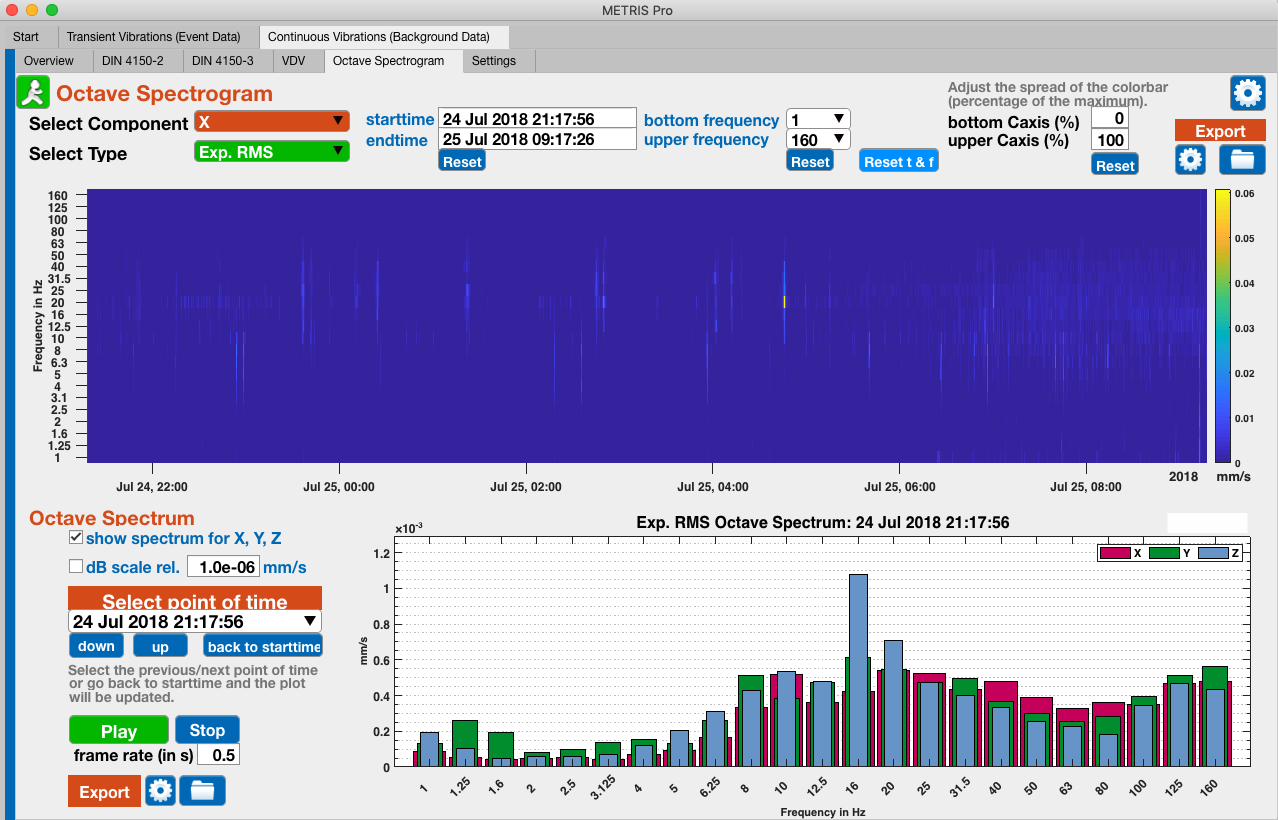Click the green running figure icon
The height and width of the screenshot is (820, 1278).
point(34,93)
